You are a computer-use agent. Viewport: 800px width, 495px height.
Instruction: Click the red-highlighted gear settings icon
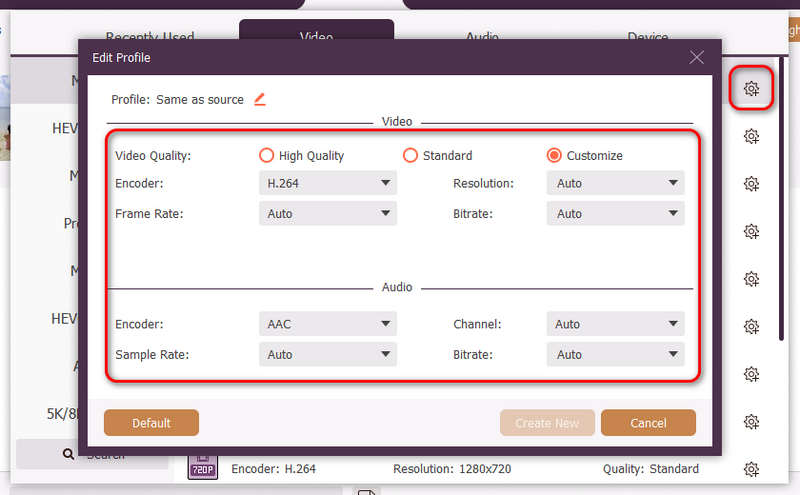pyautogui.click(x=751, y=89)
